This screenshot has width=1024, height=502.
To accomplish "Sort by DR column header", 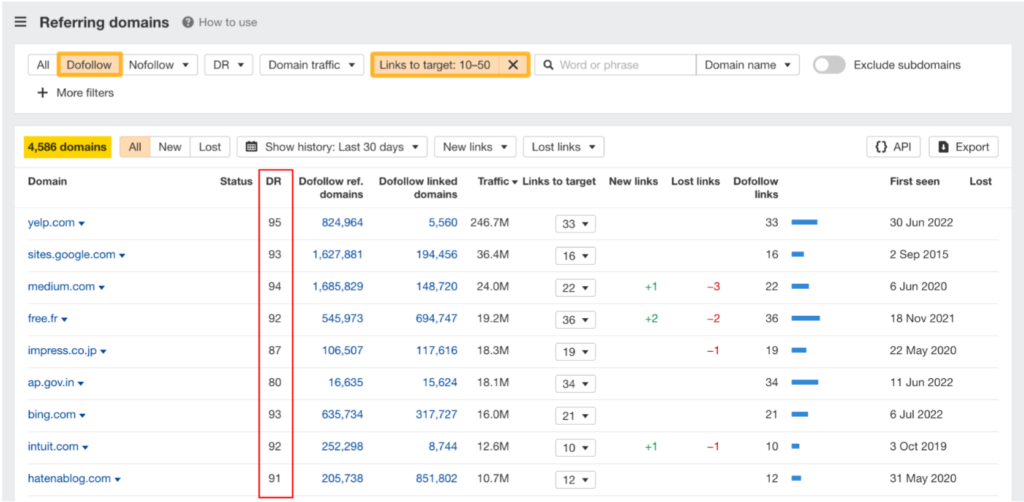I will coord(274,181).
